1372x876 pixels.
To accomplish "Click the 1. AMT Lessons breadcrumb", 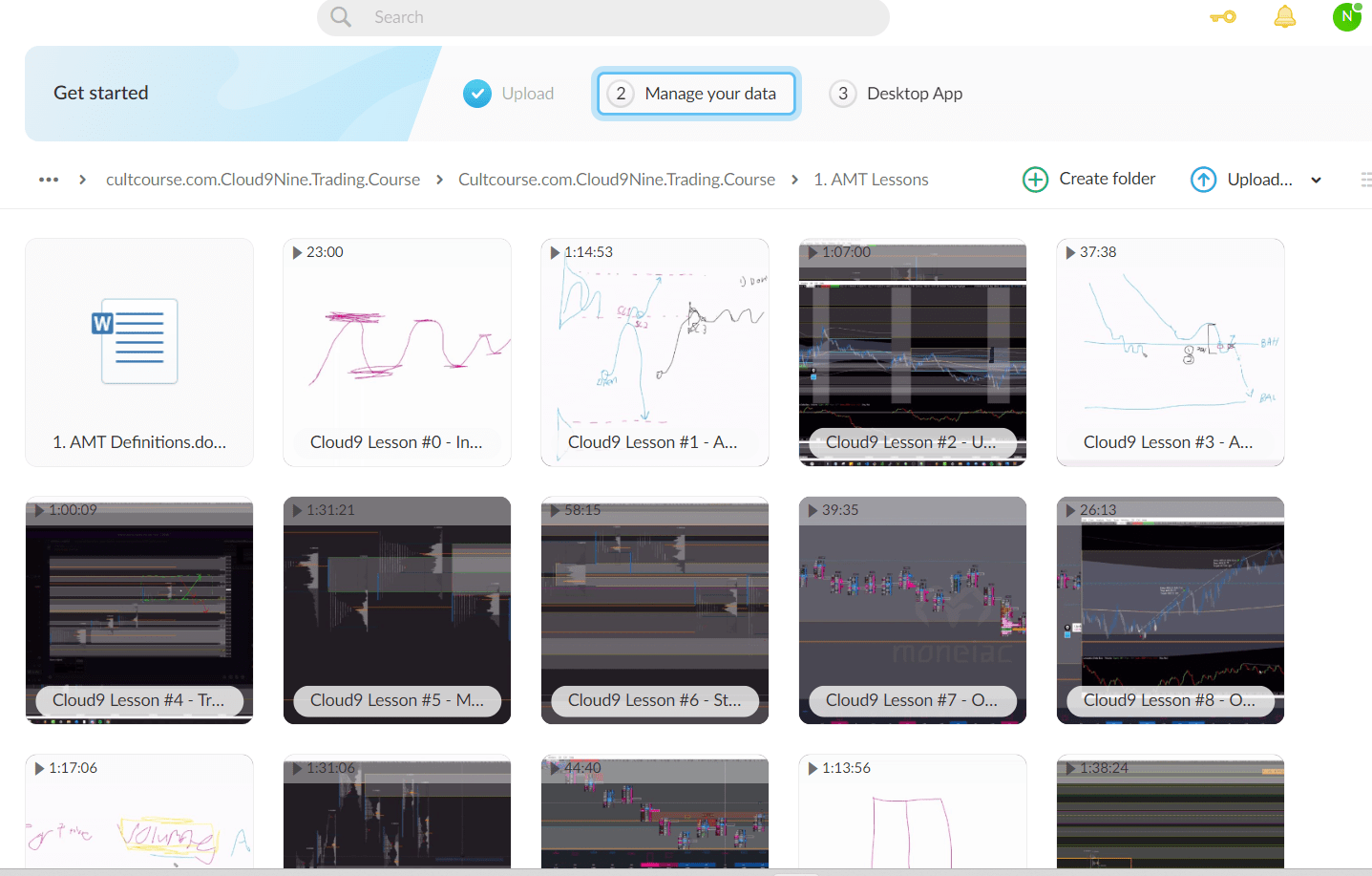I will point(871,180).
